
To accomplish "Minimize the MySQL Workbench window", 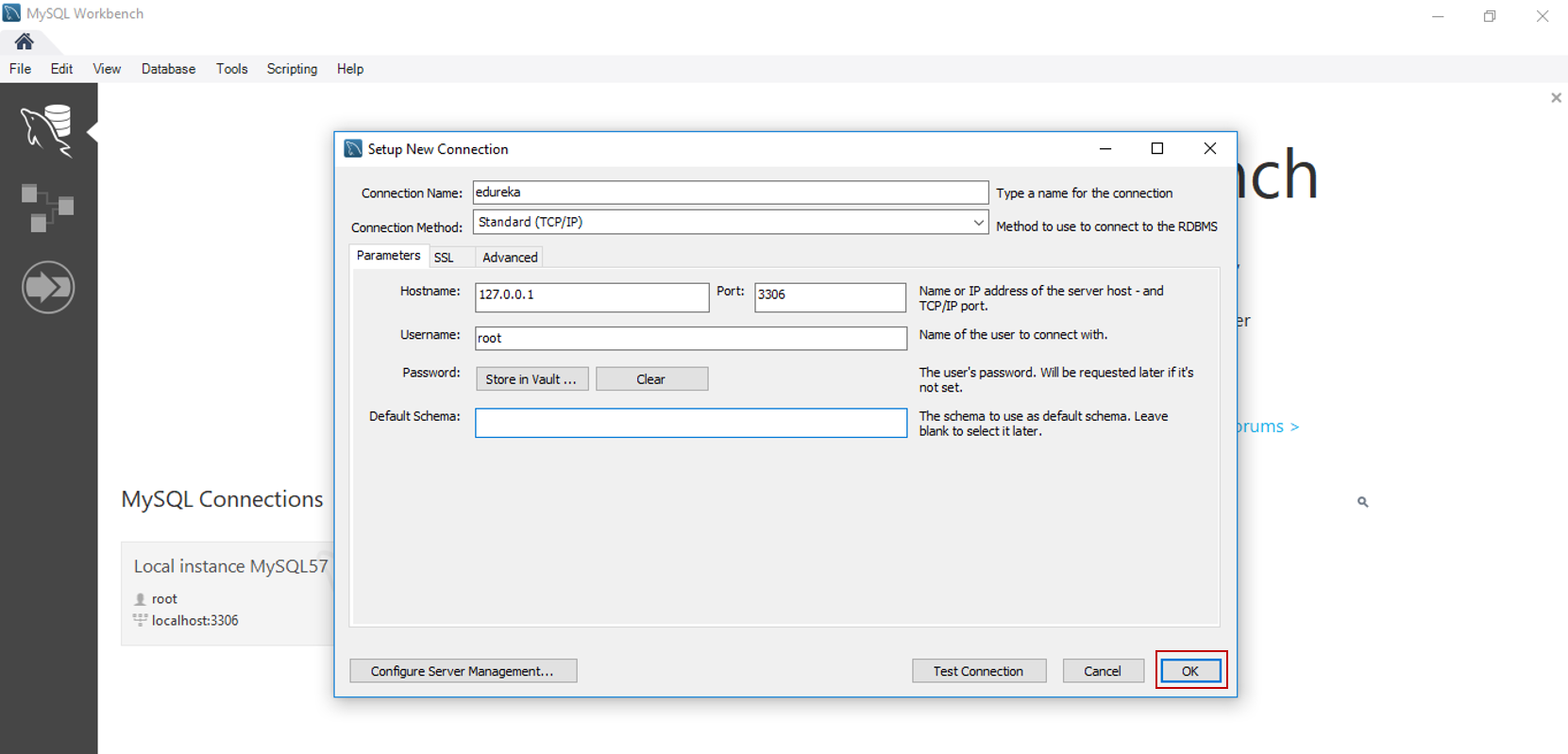I will (x=1438, y=16).
